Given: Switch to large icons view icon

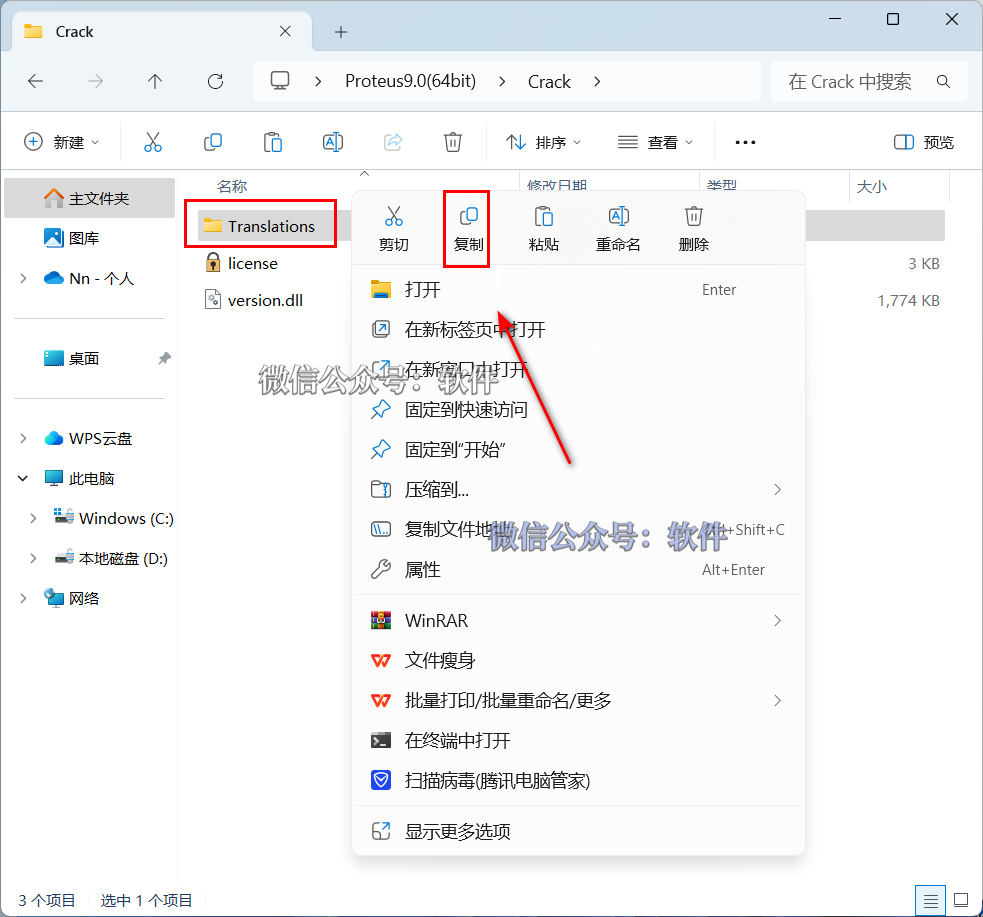Looking at the screenshot, I should (x=960, y=900).
